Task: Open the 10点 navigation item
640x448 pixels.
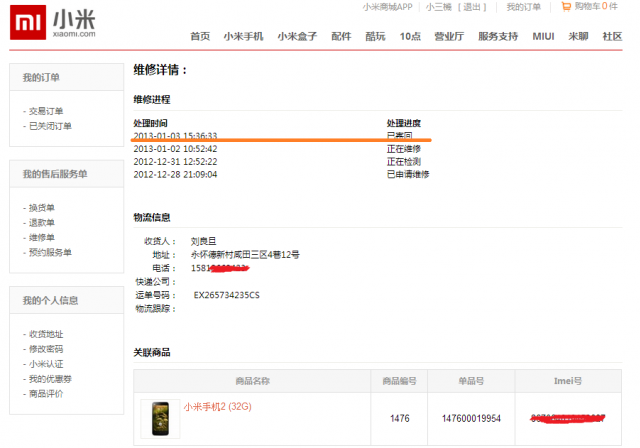Action: 410,36
